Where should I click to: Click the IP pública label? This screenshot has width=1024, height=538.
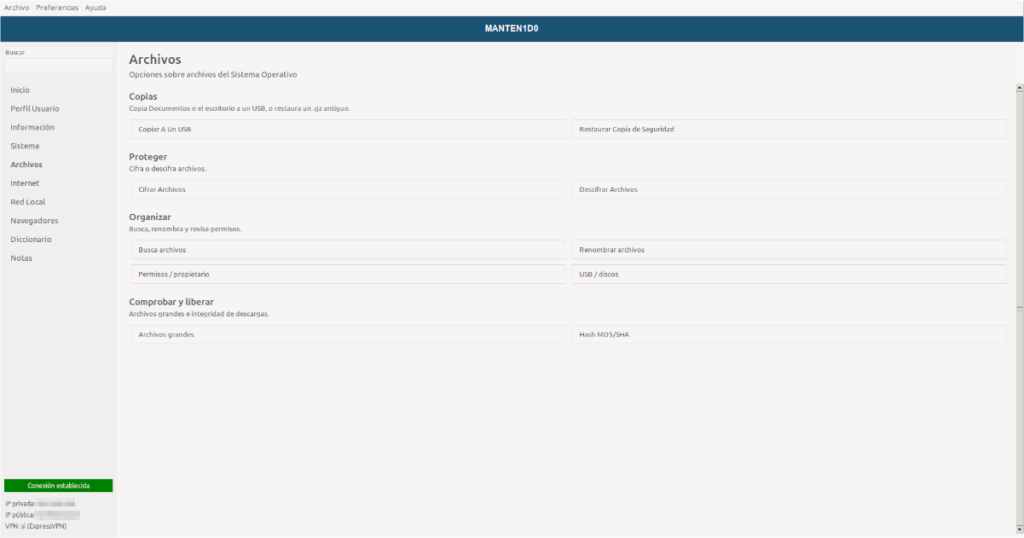click(20, 514)
